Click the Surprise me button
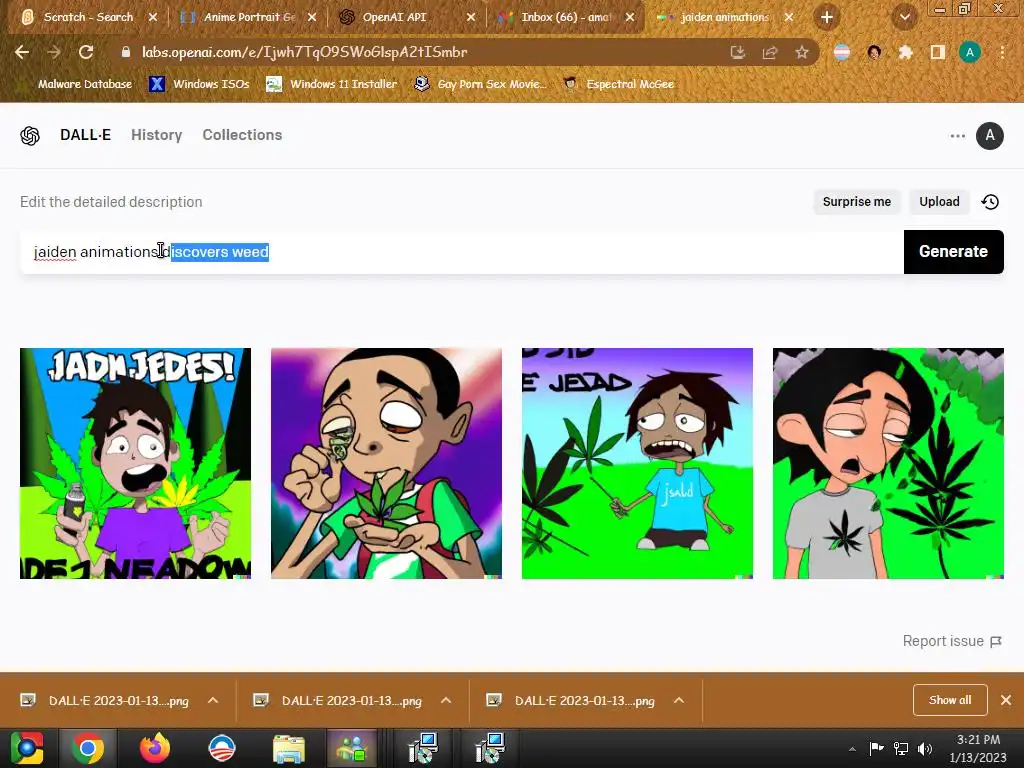 pos(857,202)
